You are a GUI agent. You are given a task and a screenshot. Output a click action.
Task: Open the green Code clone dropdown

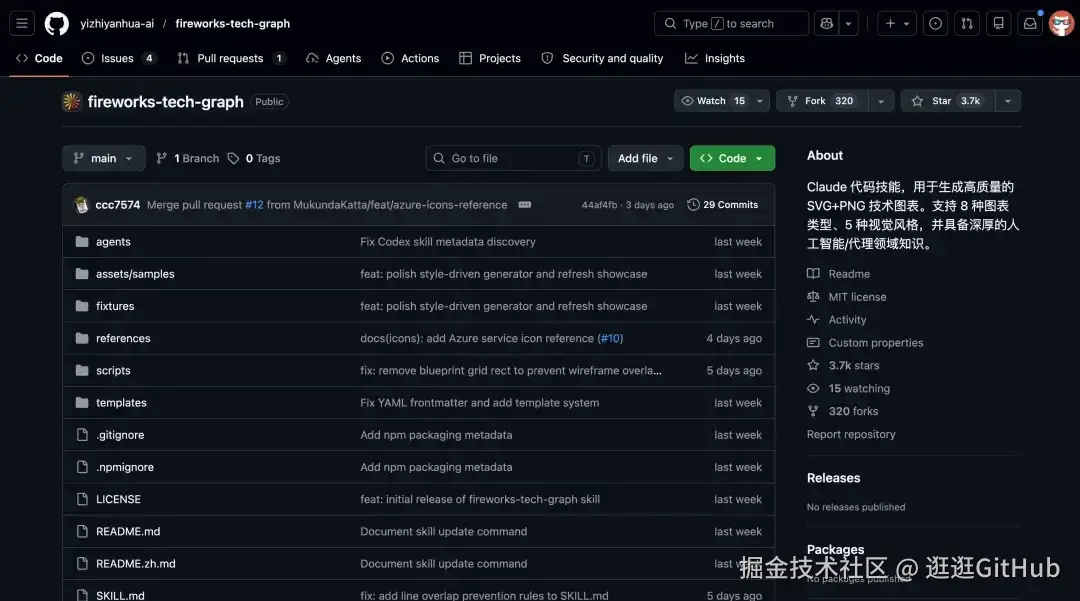(x=732, y=158)
